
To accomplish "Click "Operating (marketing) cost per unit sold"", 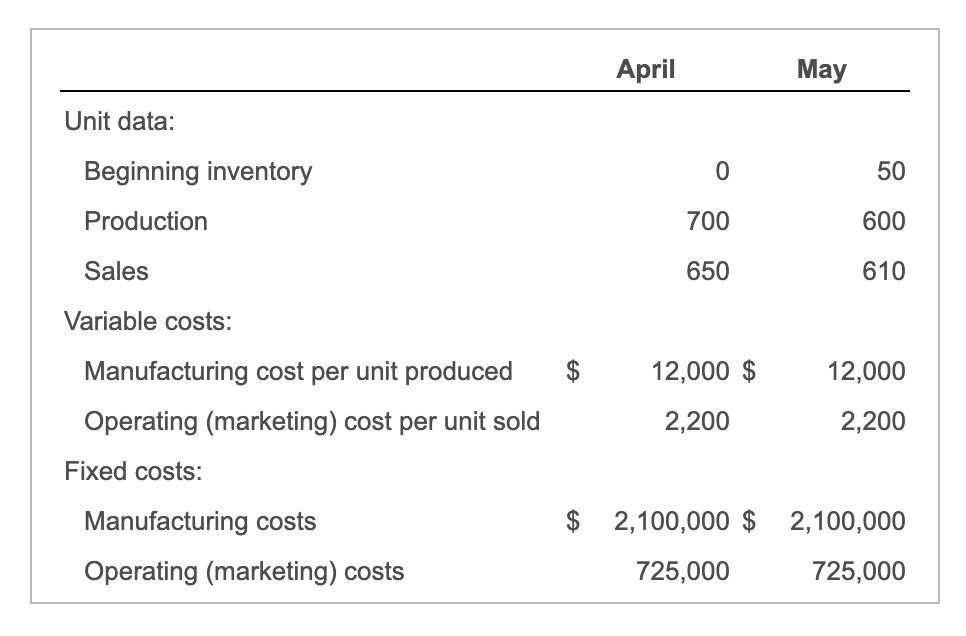I will (x=312, y=421).
